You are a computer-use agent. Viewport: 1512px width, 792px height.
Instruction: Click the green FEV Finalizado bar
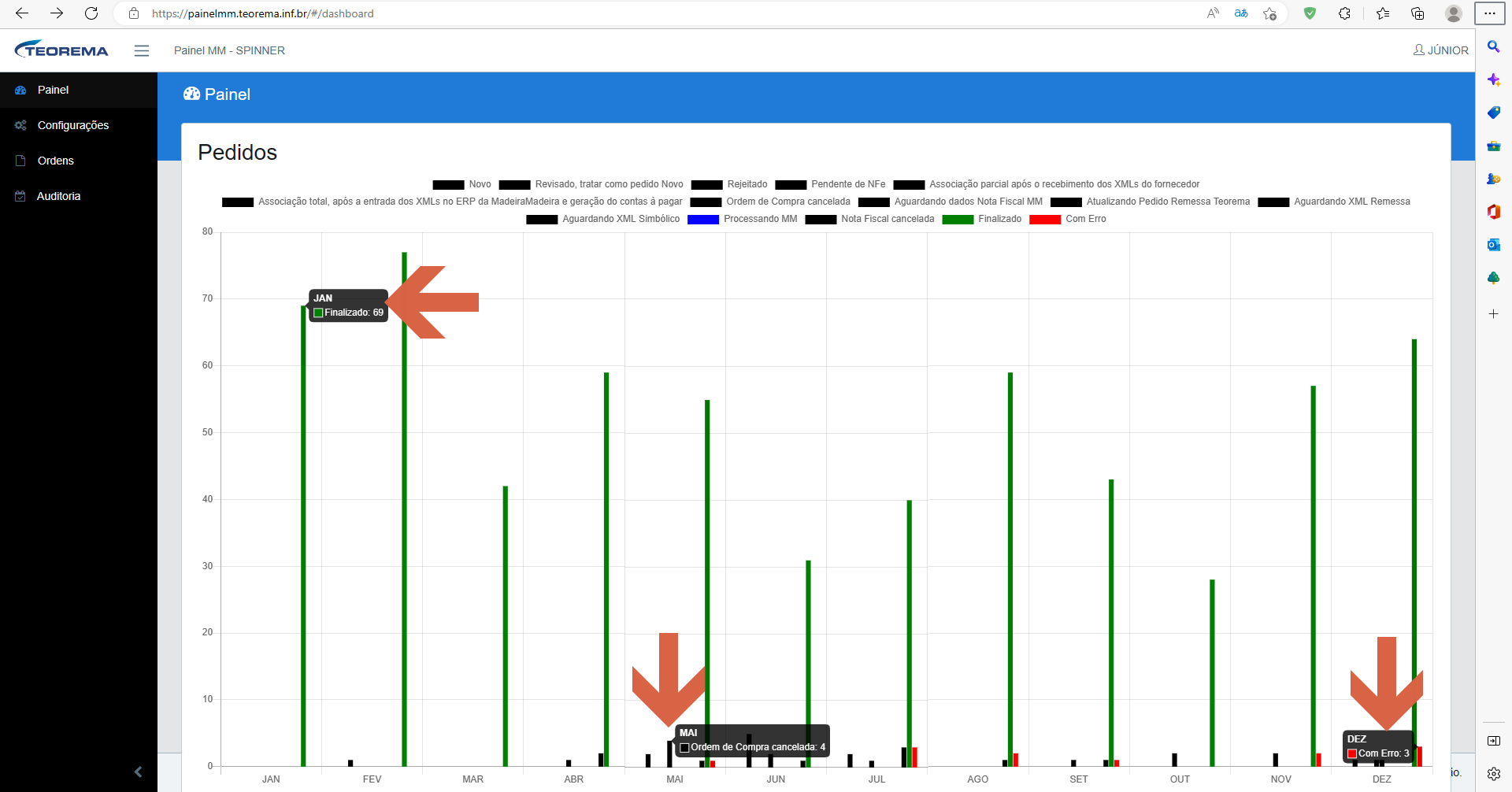[404, 509]
